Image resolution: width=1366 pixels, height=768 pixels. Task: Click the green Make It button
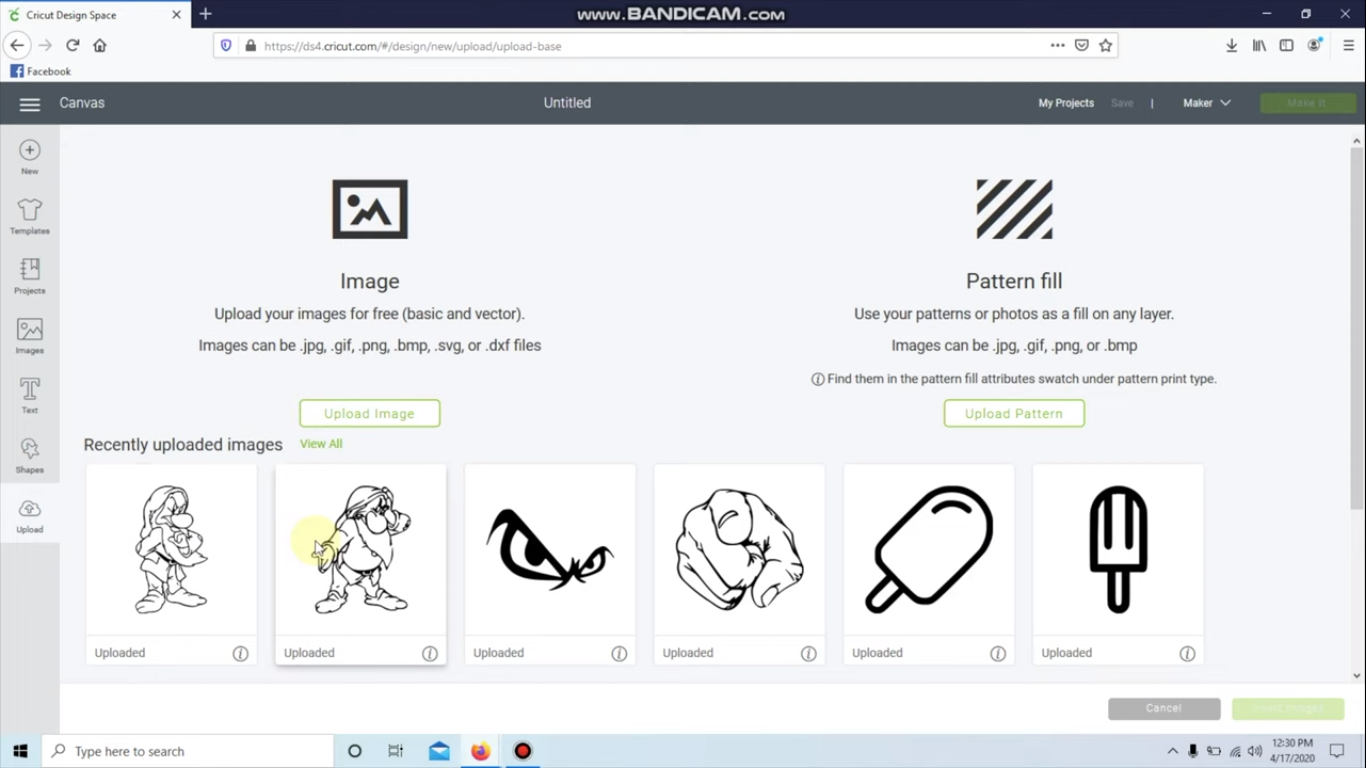(1308, 103)
